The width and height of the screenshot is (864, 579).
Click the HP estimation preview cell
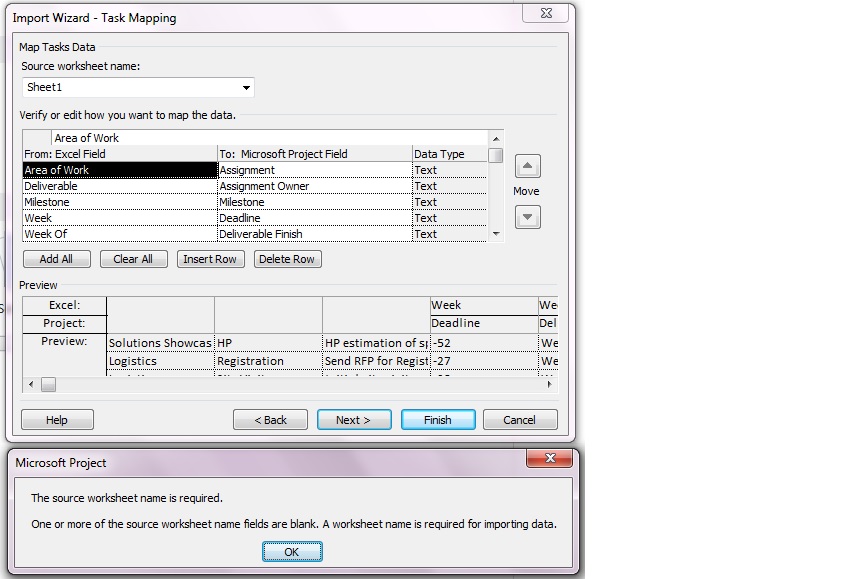pos(376,343)
